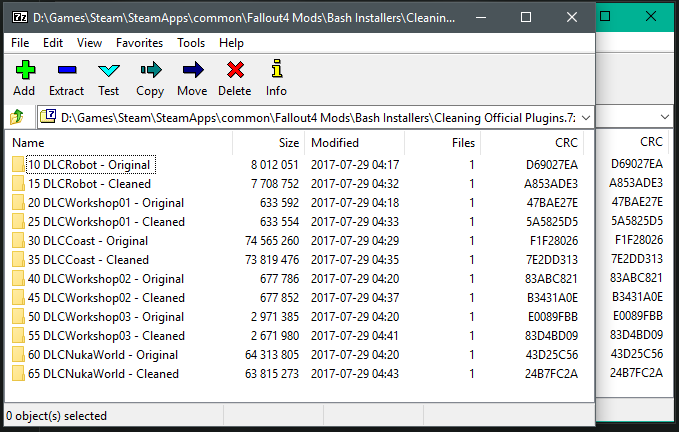Select 35 DLCCoast - Cleaned folder
The width and height of the screenshot is (679, 432).
88,260
